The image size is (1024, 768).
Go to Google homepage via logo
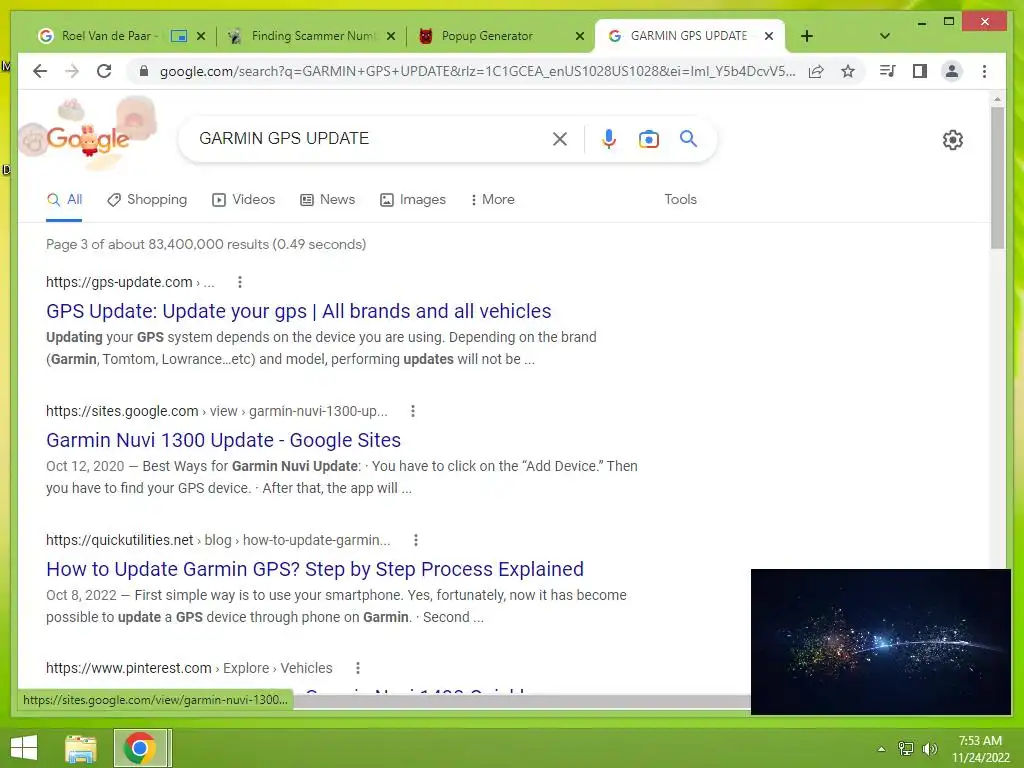pyautogui.click(x=88, y=138)
